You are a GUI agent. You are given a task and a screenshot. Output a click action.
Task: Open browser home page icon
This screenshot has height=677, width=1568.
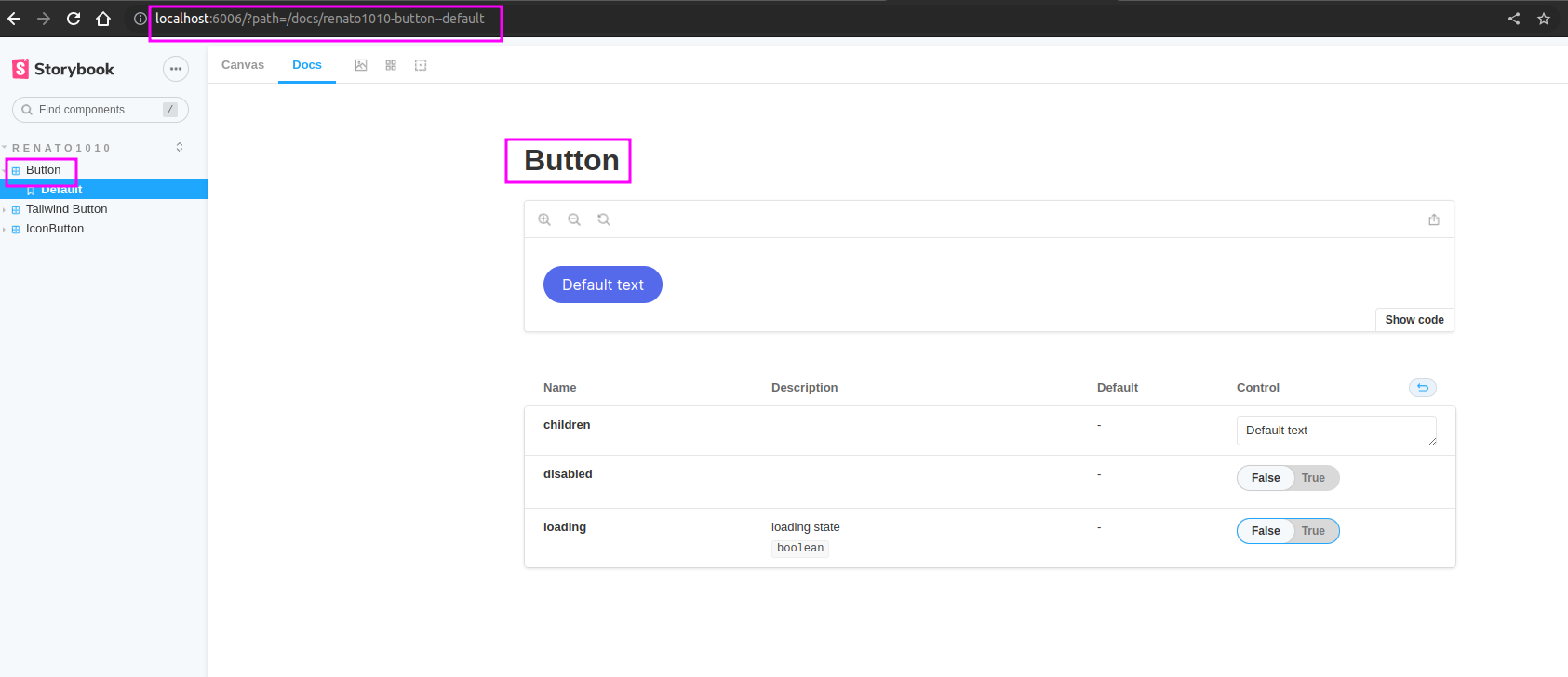(103, 19)
